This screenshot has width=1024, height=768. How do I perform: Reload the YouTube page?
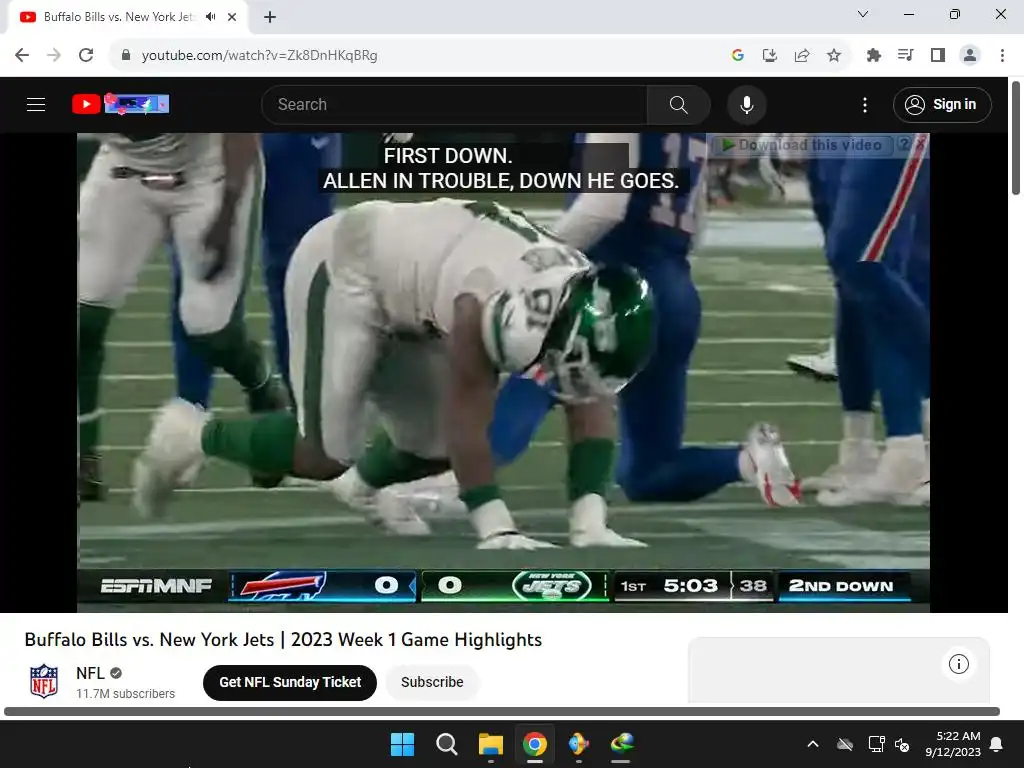coord(86,56)
